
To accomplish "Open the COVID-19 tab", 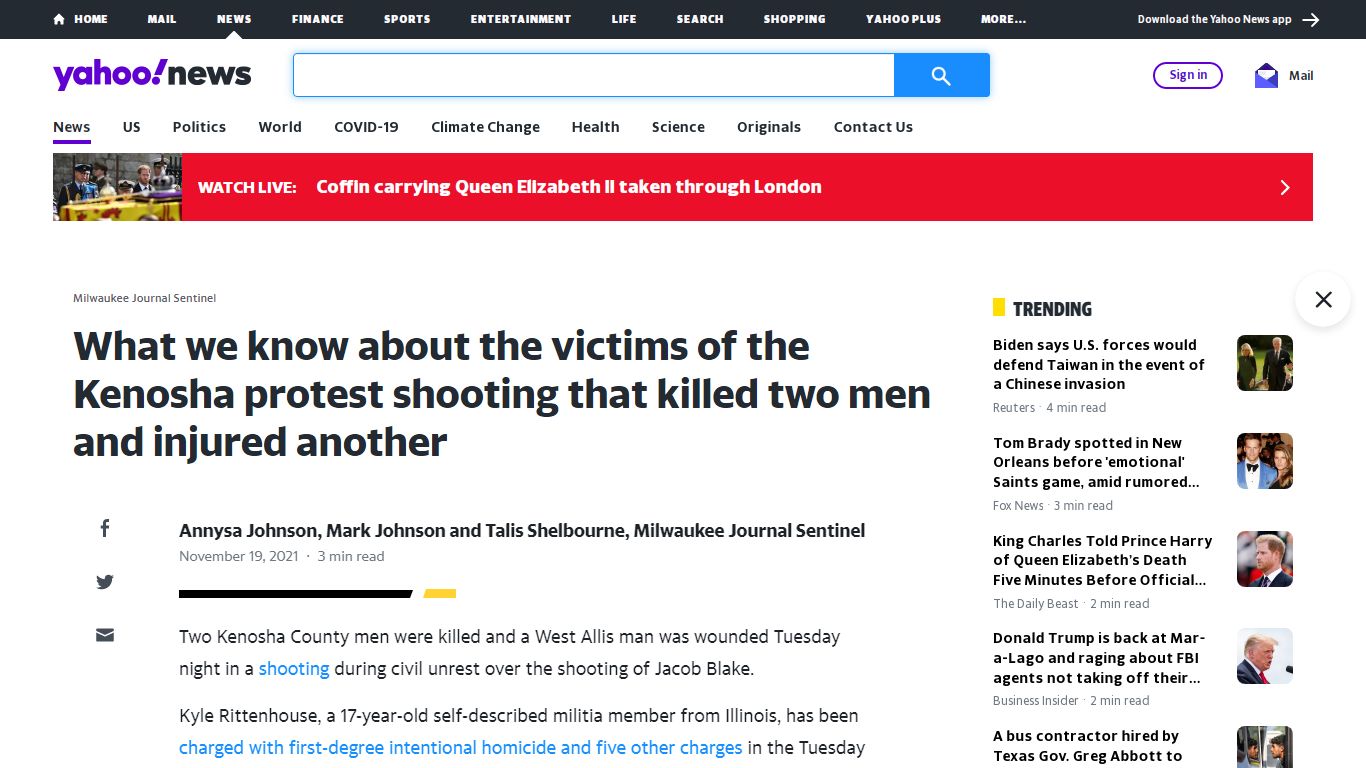I will point(366,127).
